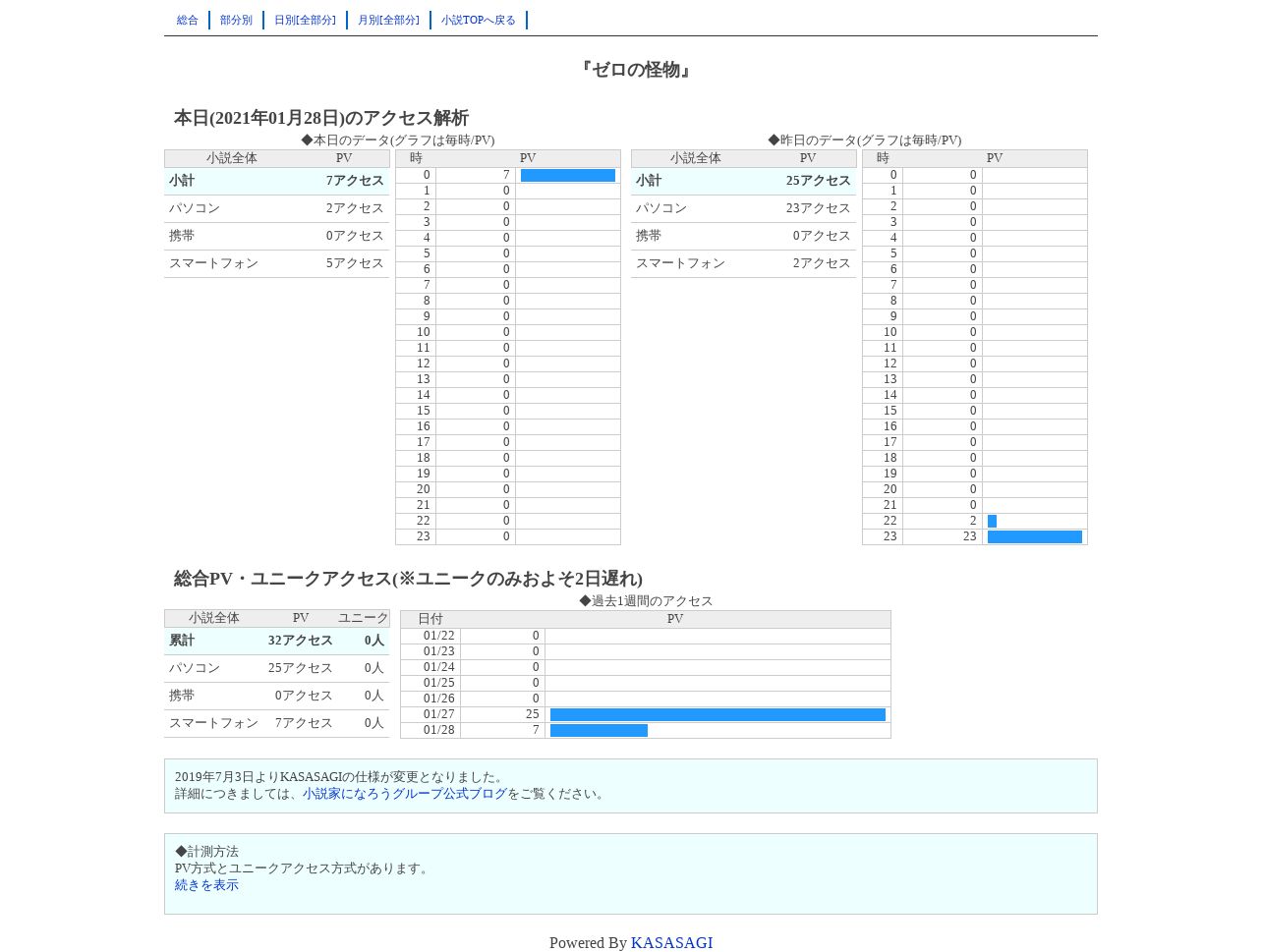
Task: Open the 月別[全部分] tab
Action: point(388,20)
